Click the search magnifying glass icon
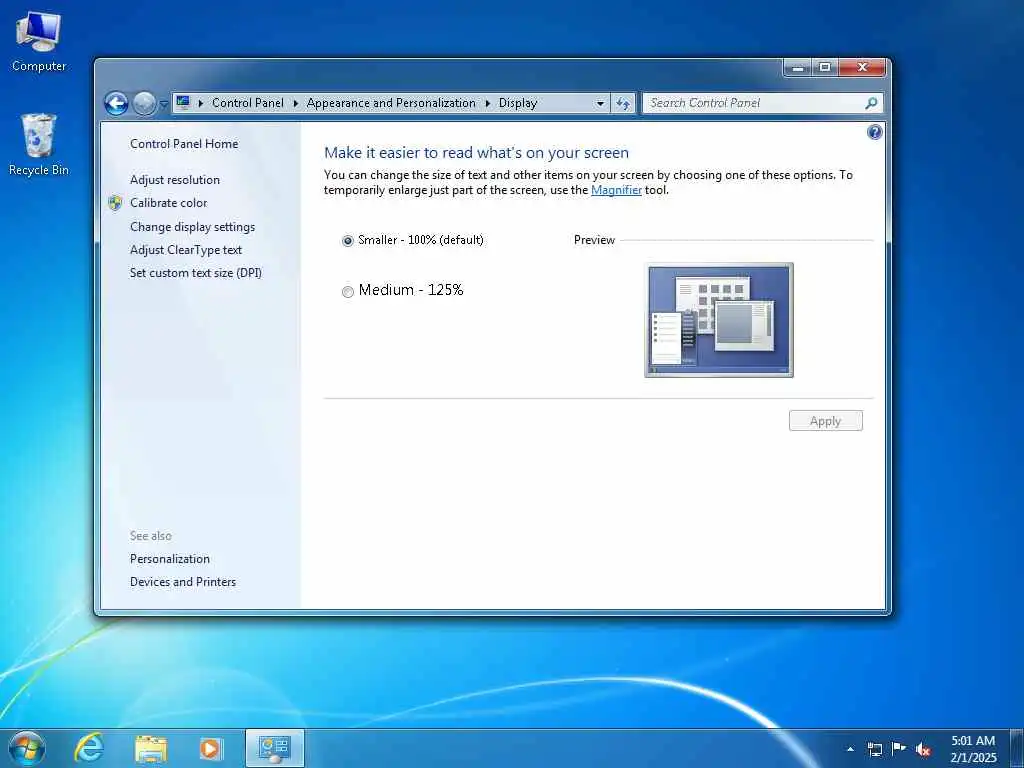The width and height of the screenshot is (1024, 768). [871, 103]
